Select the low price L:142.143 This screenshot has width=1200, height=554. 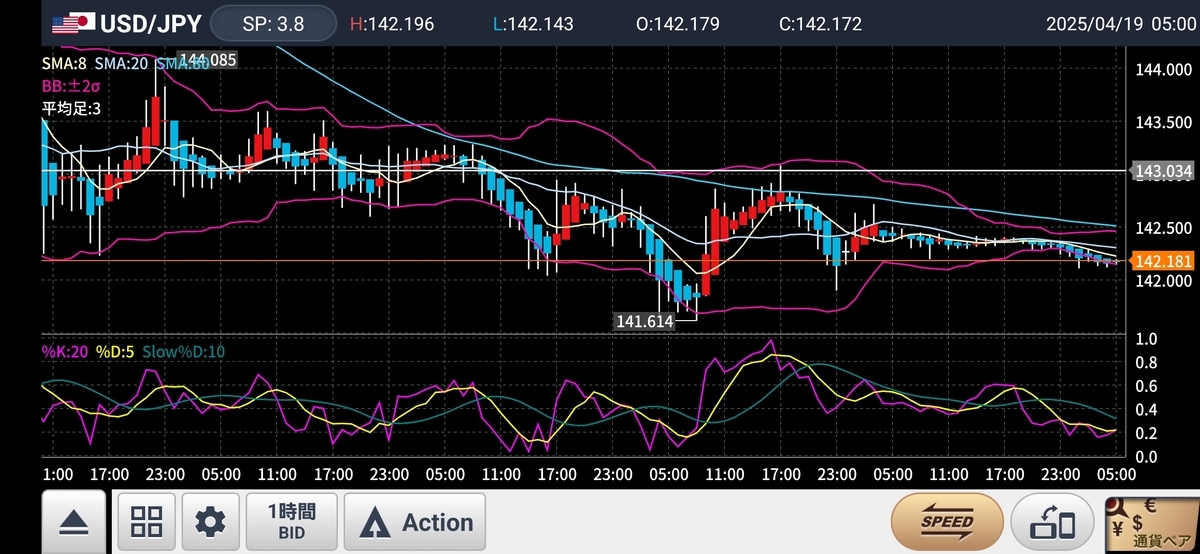(531, 23)
